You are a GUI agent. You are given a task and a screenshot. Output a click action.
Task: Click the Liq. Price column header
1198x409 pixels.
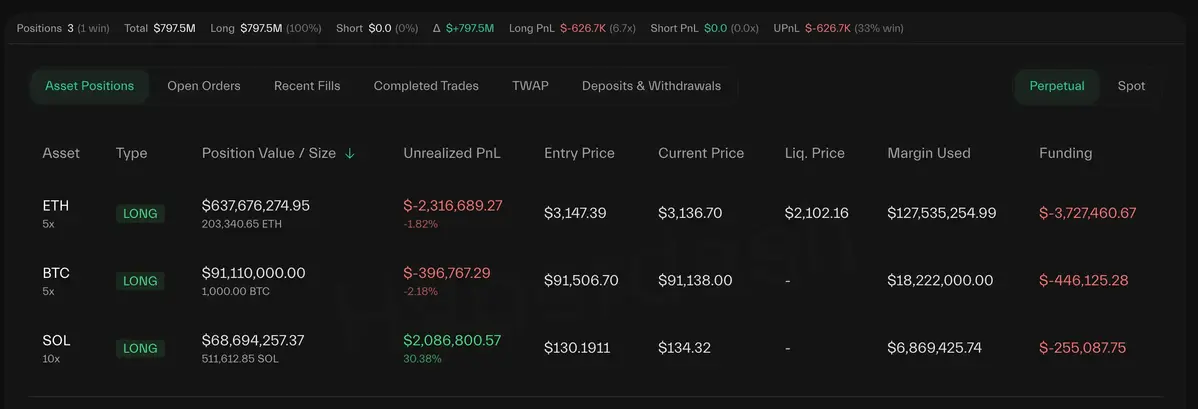coord(815,154)
